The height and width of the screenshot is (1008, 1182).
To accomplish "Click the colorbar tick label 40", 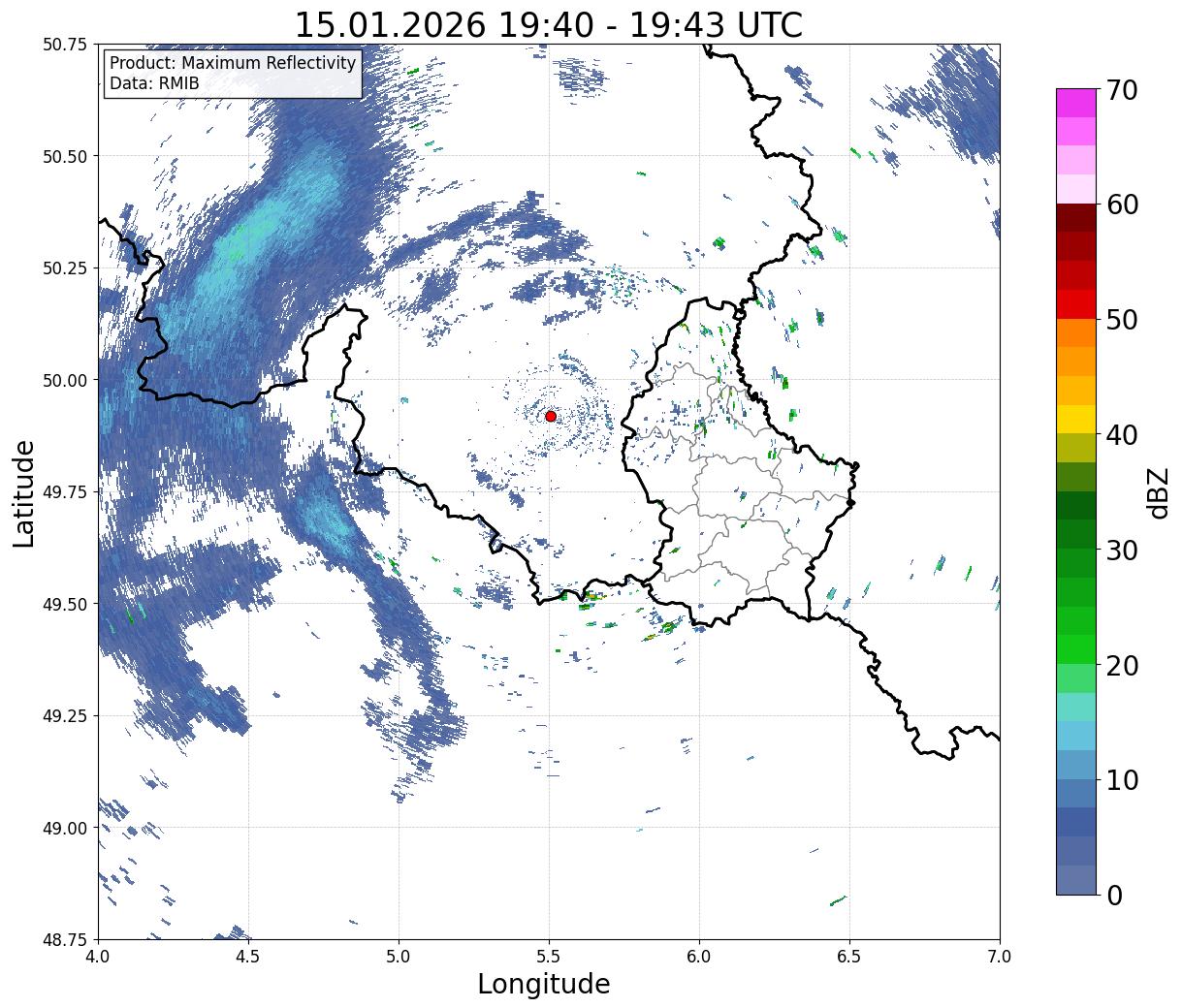I will (1121, 434).
